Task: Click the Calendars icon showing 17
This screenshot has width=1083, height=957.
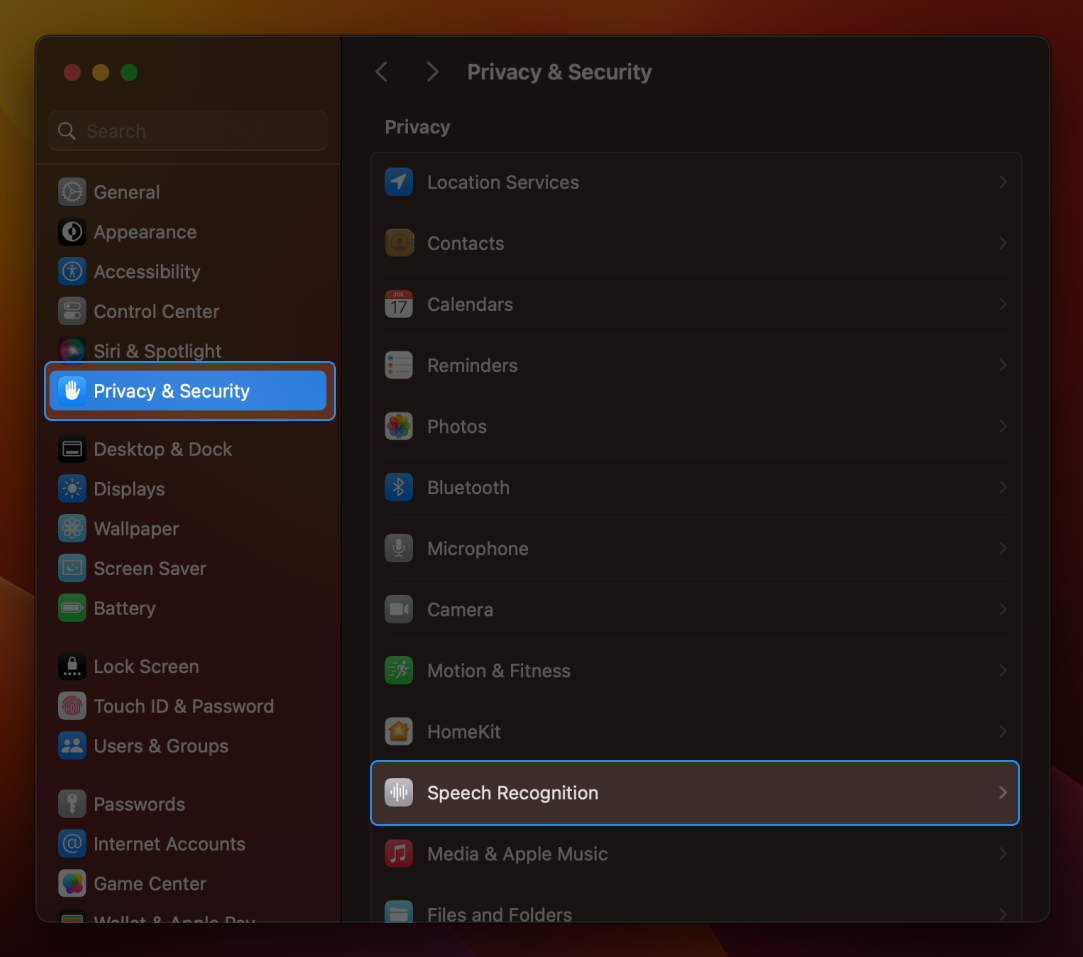Action: pyautogui.click(x=399, y=304)
